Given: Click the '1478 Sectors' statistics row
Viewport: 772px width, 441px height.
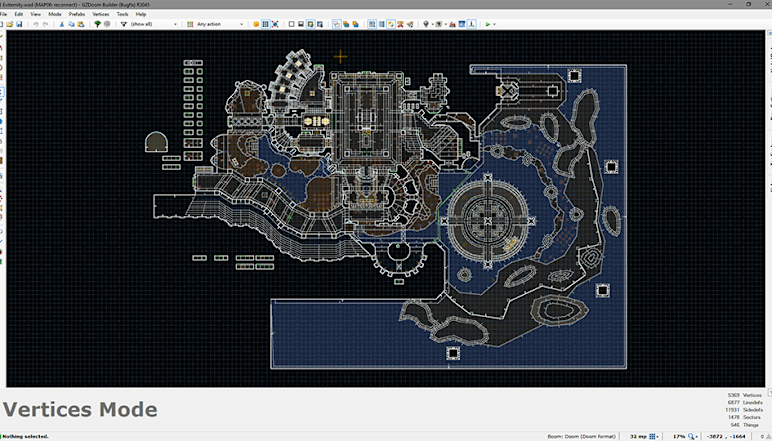Looking at the screenshot, I should pyautogui.click(x=745, y=417).
